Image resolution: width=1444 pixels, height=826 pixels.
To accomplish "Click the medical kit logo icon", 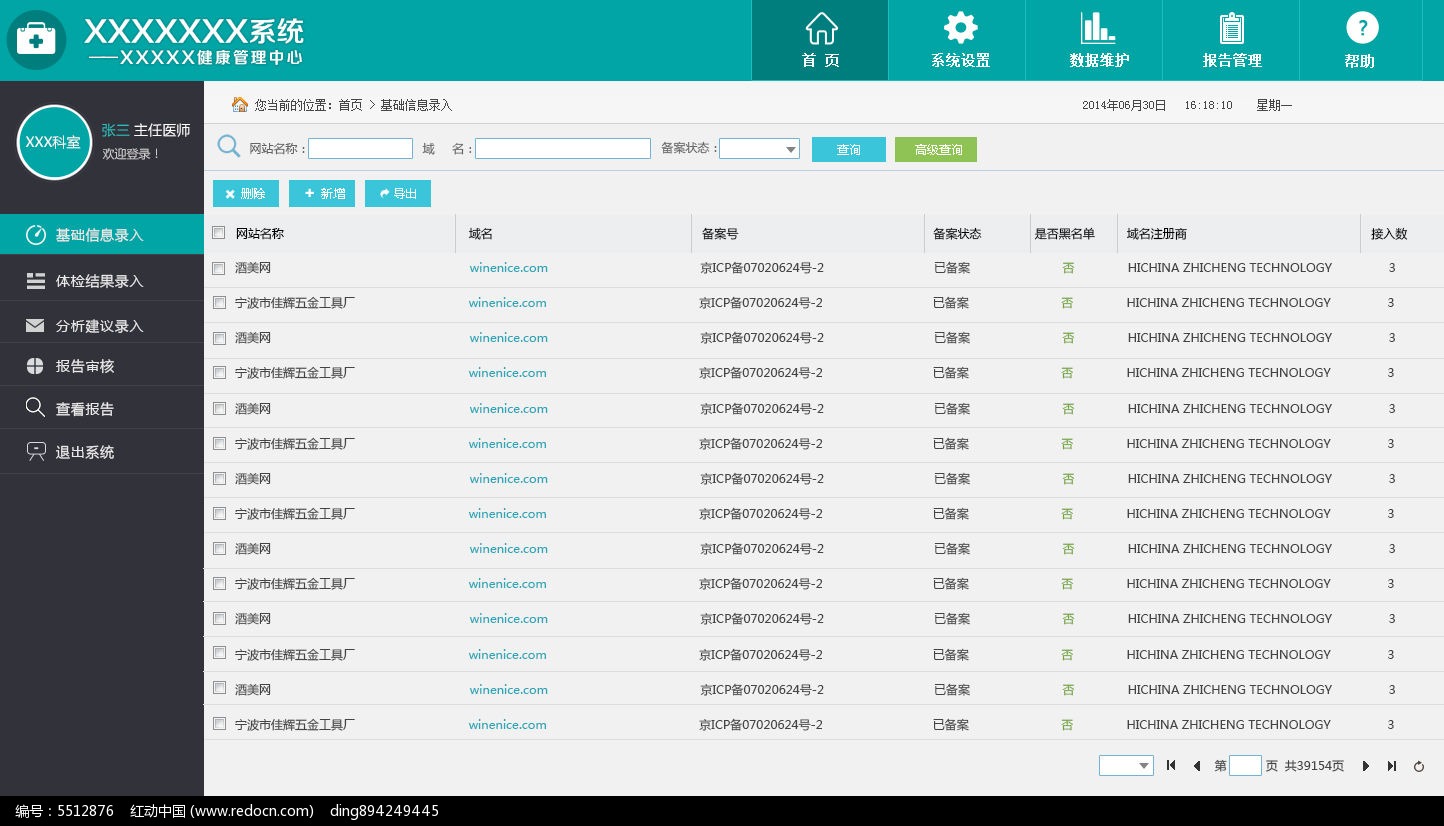I will coord(37,40).
